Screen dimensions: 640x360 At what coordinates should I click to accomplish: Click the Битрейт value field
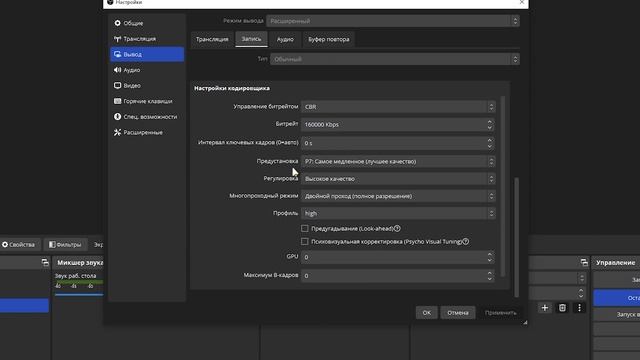[398, 124]
